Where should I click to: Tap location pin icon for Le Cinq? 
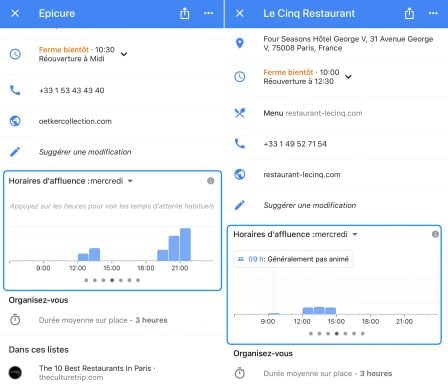(x=240, y=43)
